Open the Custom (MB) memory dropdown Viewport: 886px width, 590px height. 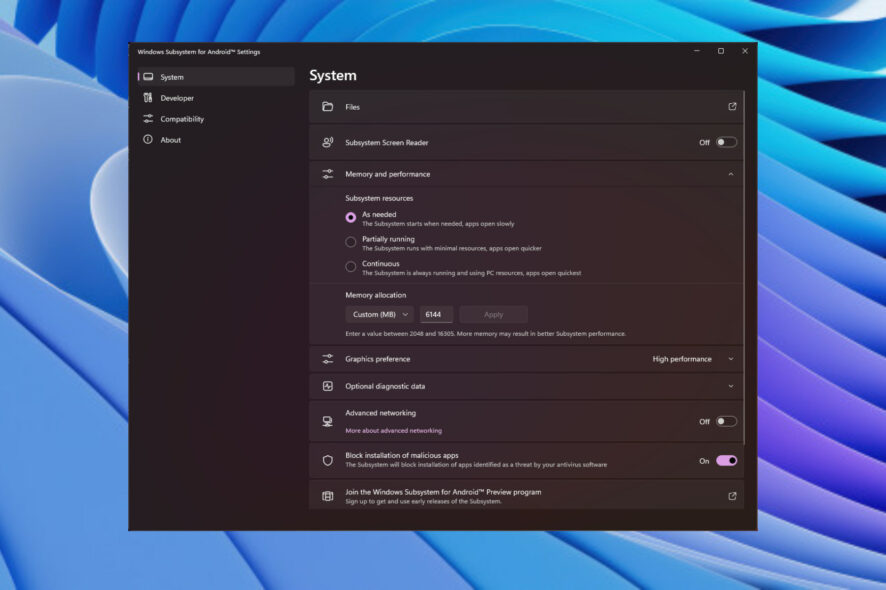(380, 314)
